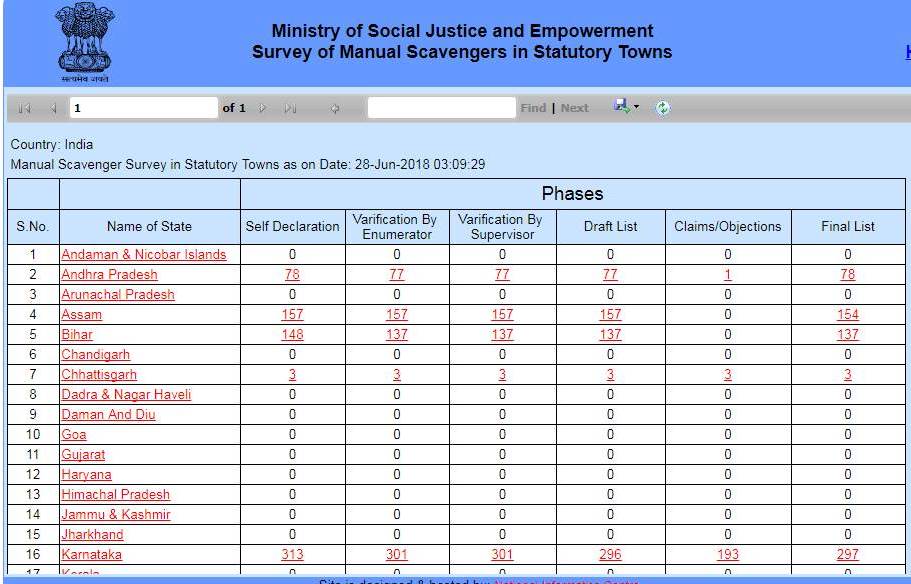
Task: Open Karnataka Self Declaration count 313
Action: [x=292, y=554]
